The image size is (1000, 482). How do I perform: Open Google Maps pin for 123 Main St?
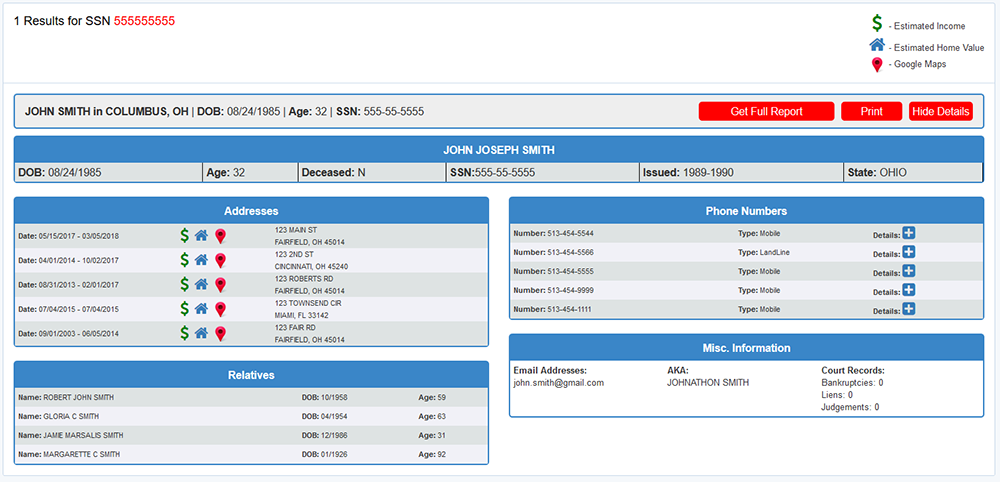pyautogui.click(x=220, y=237)
